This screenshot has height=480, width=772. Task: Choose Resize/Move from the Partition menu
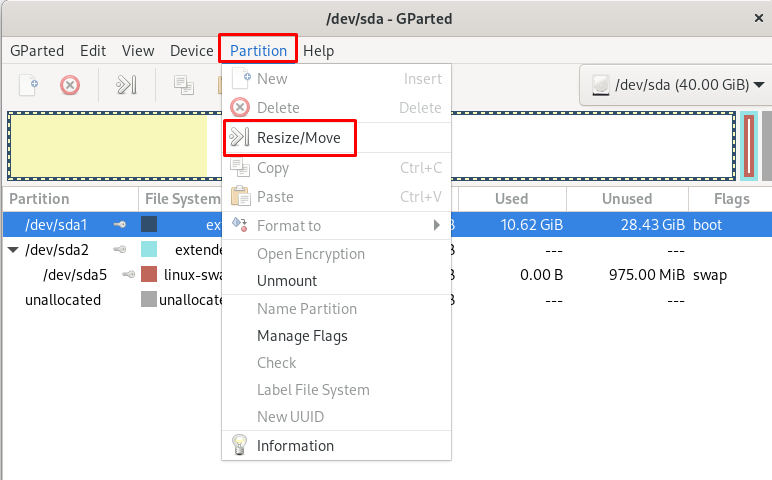pos(336,137)
